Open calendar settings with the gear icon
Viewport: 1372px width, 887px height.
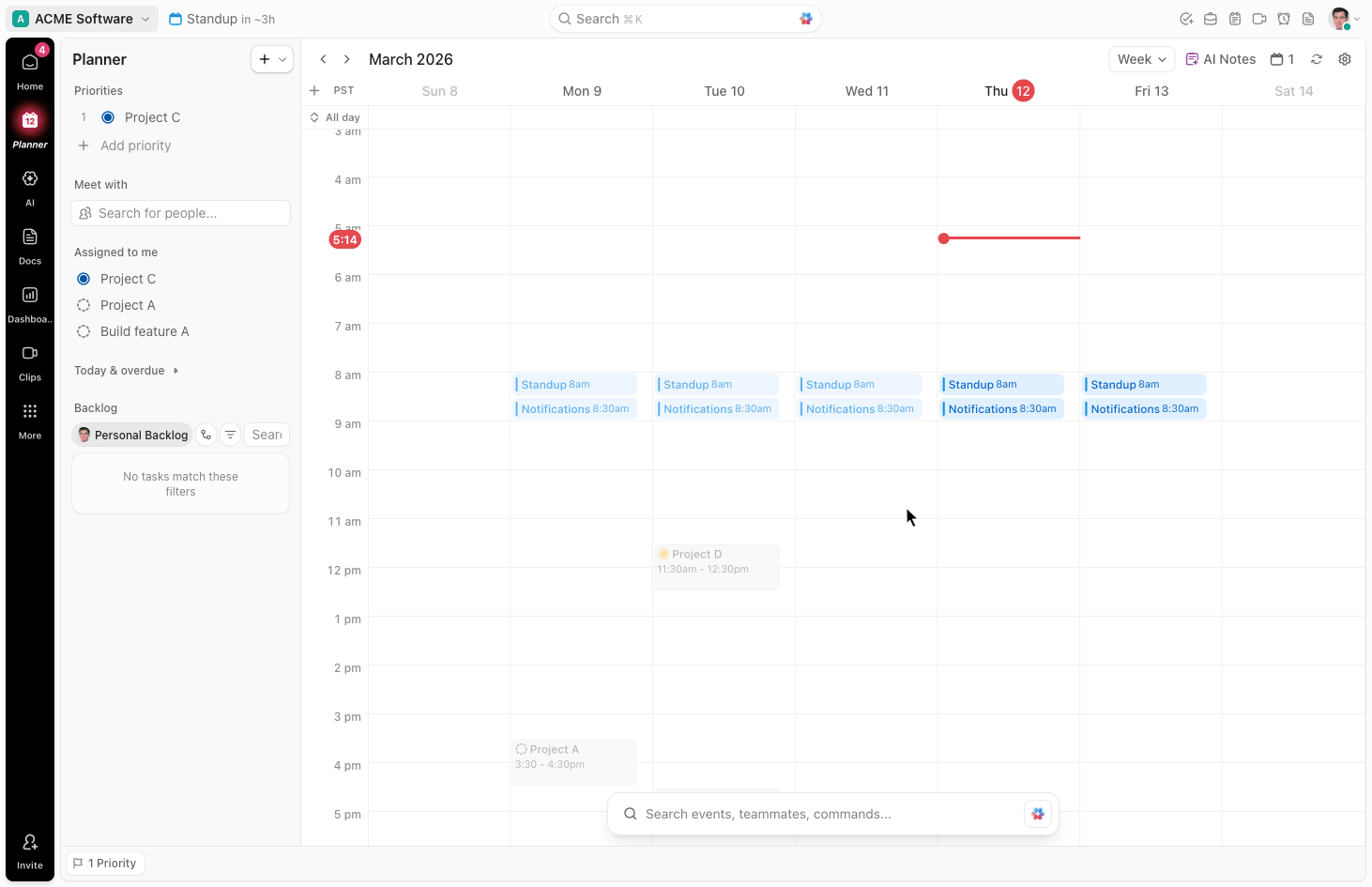pos(1345,58)
